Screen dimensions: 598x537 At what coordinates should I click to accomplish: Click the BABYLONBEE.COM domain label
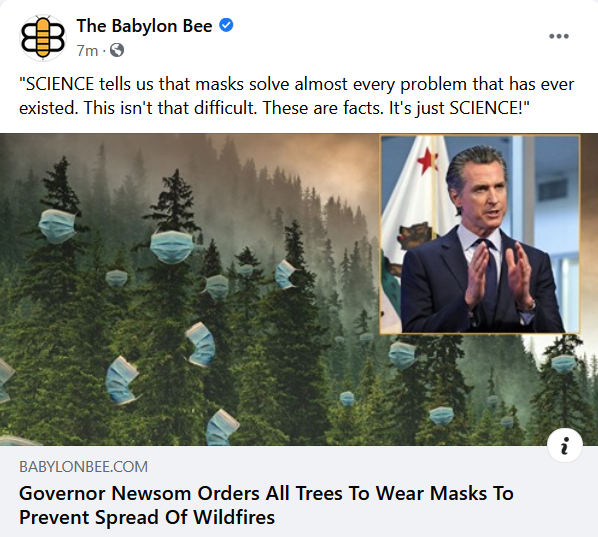tap(83, 467)
